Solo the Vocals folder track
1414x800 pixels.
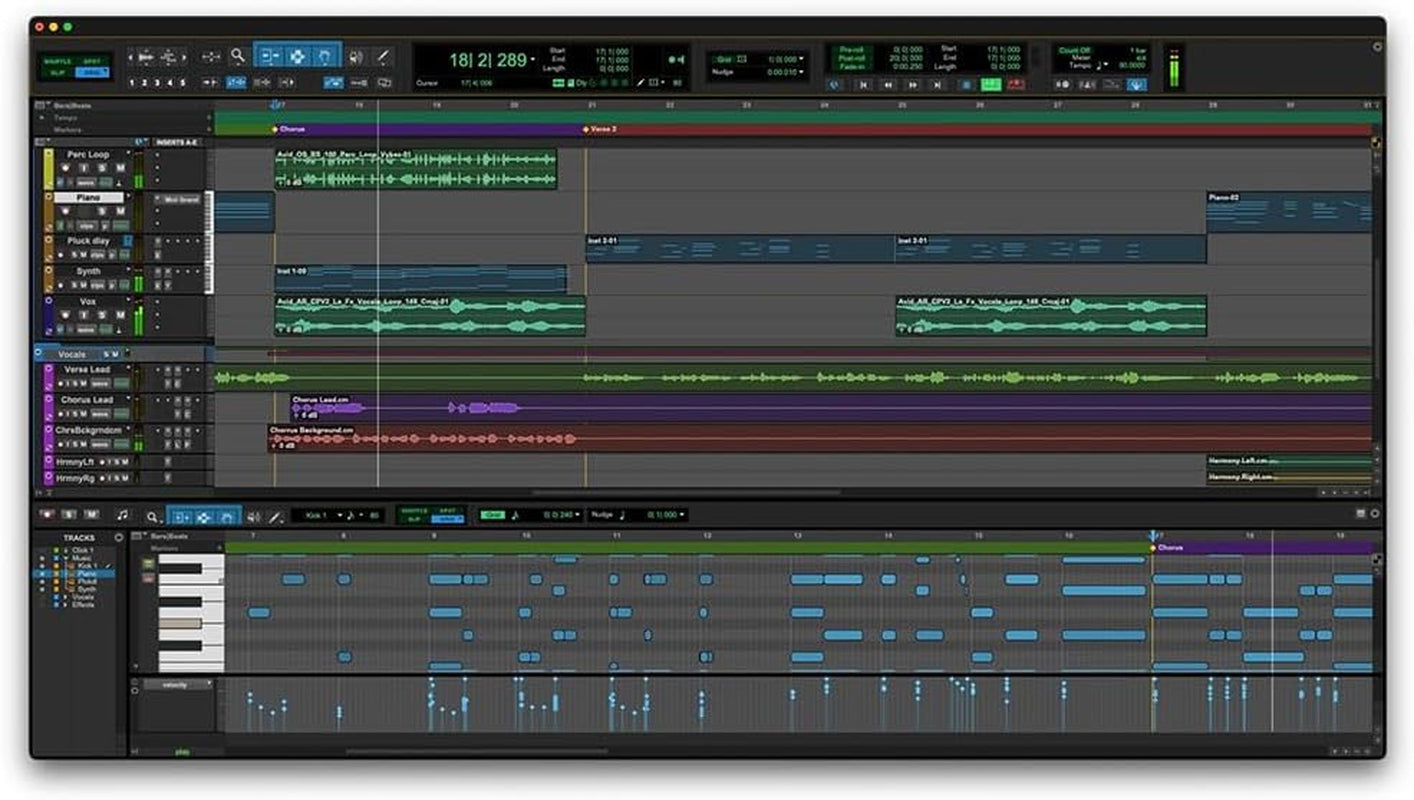coord(106,354)
